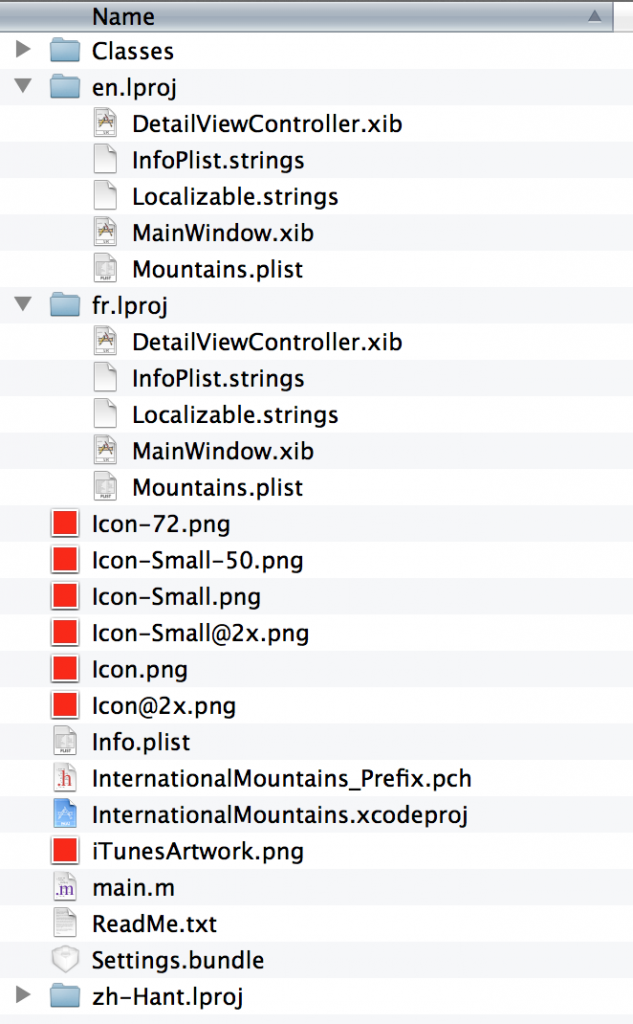Expand the Classes folder

pyautogui.click(x=23, y=50)
